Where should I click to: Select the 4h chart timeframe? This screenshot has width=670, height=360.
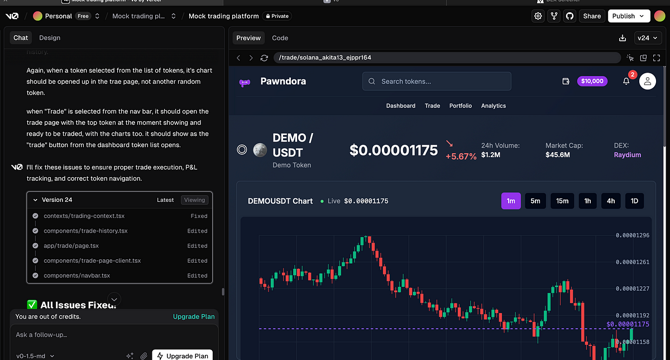[x=611, y=201]
